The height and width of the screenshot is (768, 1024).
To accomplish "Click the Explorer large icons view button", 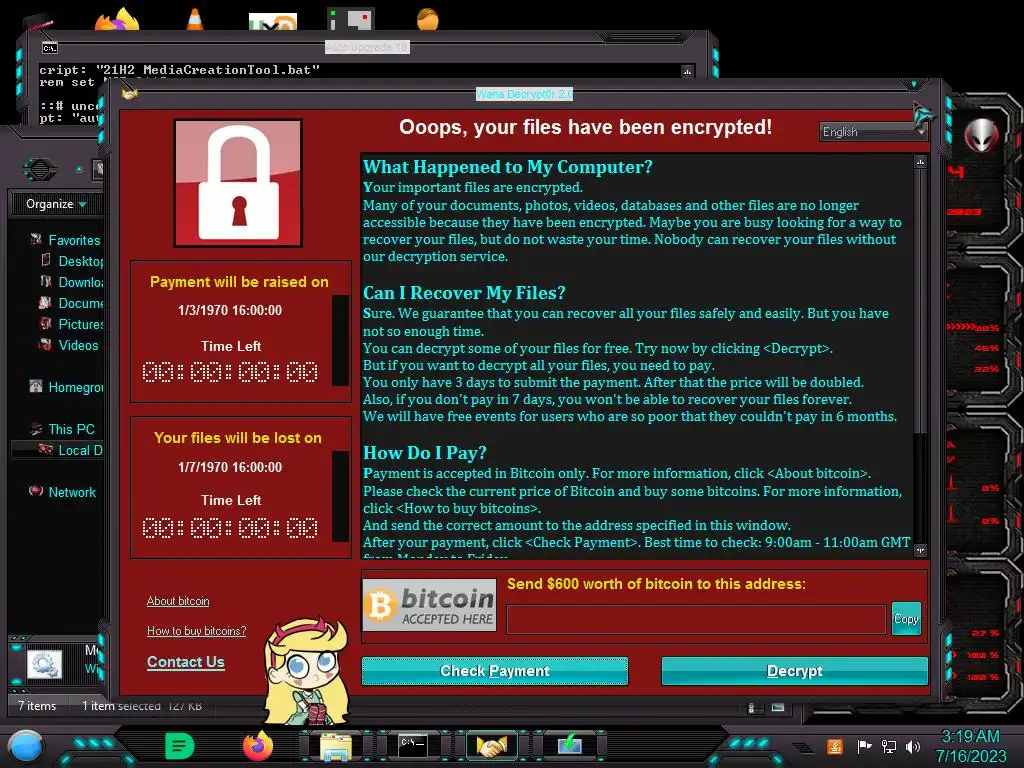I will tap(777, 707).
